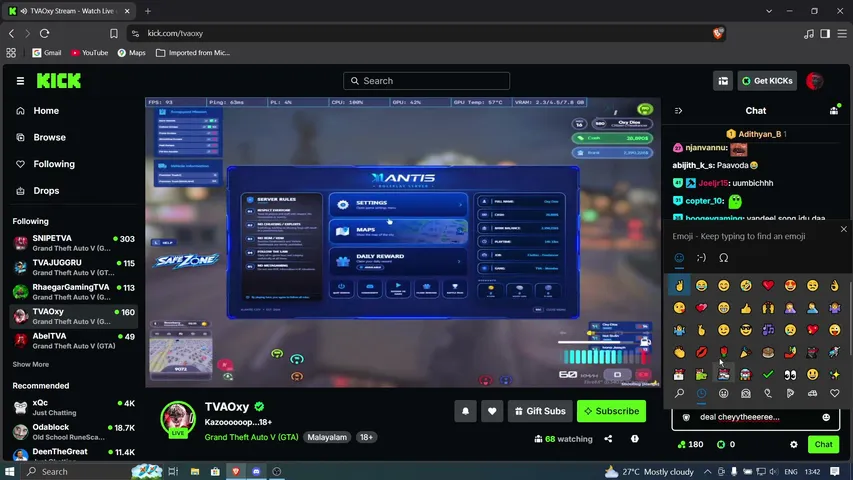
Task: Open RhaegarGamingTVA channel
Action: 73,292
